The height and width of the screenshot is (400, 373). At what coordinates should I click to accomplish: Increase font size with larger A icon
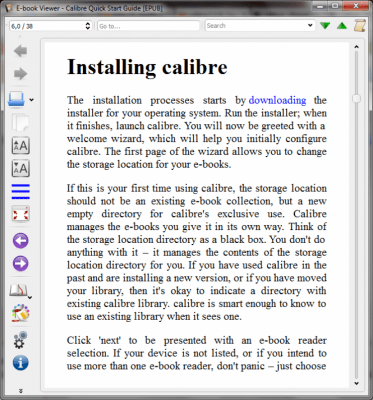point(21,145)
